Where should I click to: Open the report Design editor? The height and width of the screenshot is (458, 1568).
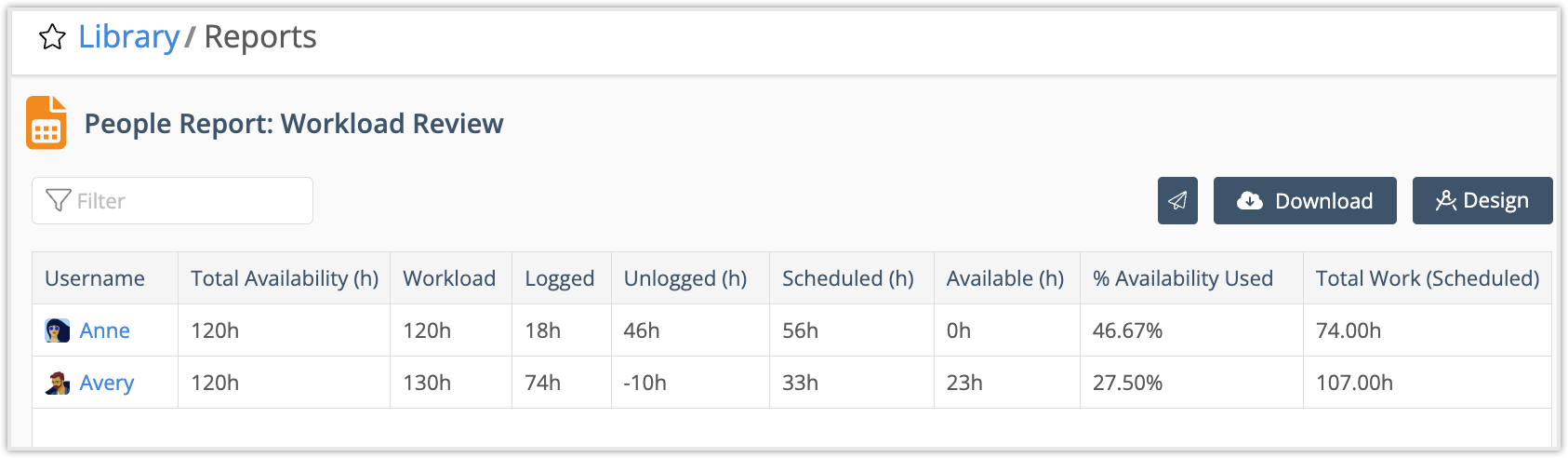(x=1482, y=200)
